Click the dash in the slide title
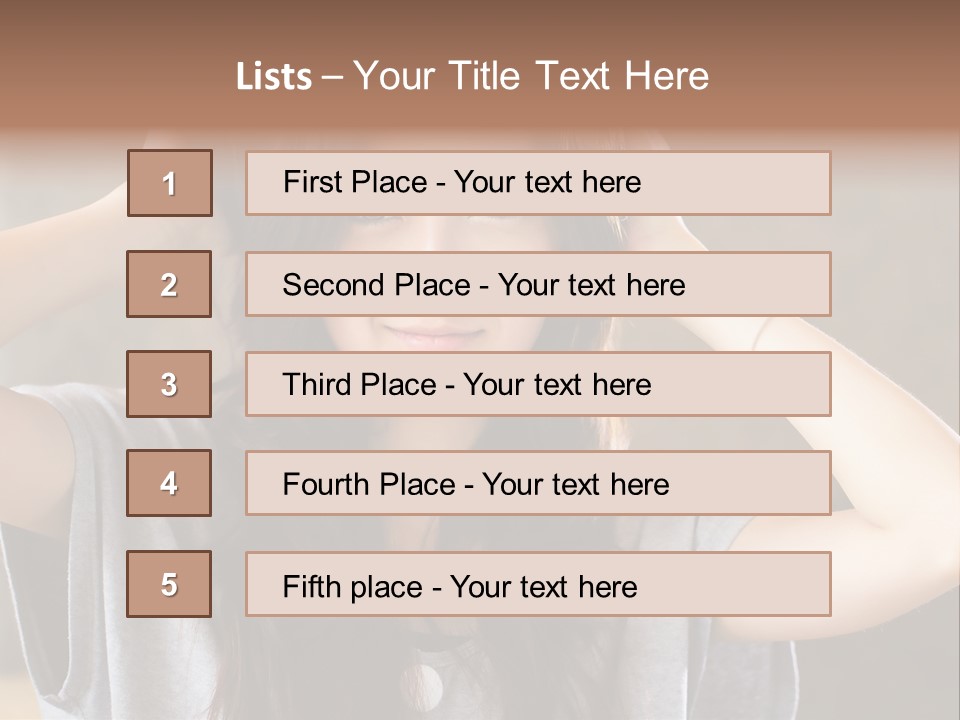The height and width of the screenshot is (720, 960). coord(333,77)
